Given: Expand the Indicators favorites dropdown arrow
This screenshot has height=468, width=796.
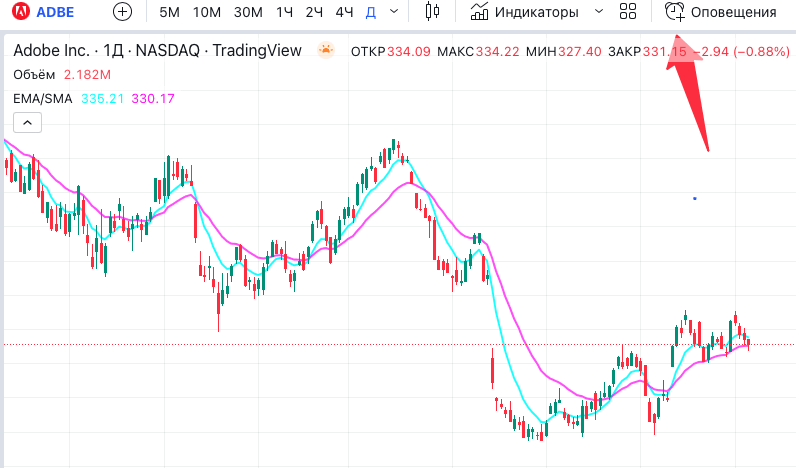Looking at the screenshot, I should pos(598,12).
